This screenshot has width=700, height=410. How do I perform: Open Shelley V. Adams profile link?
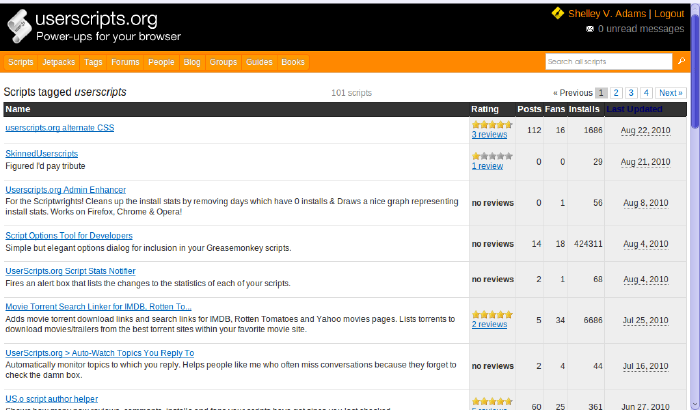coord(607,13)
